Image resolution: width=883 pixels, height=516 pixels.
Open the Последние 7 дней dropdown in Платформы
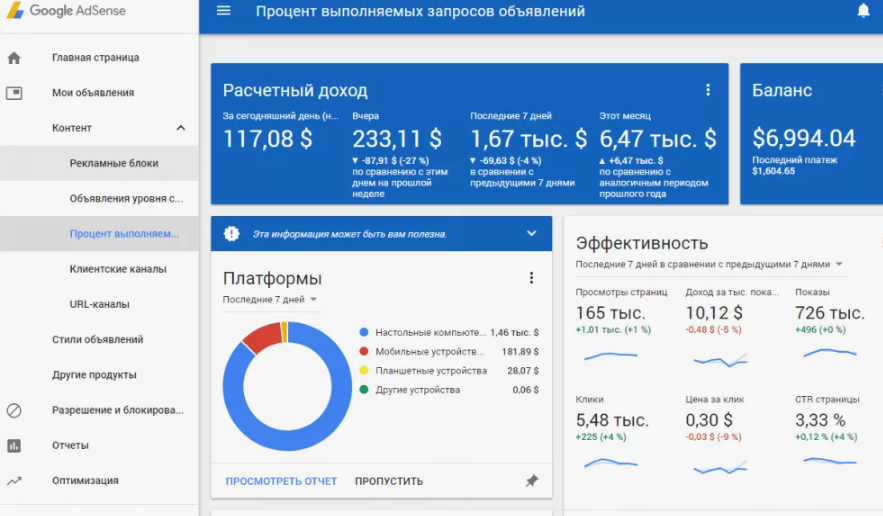[x=270, y=300]
